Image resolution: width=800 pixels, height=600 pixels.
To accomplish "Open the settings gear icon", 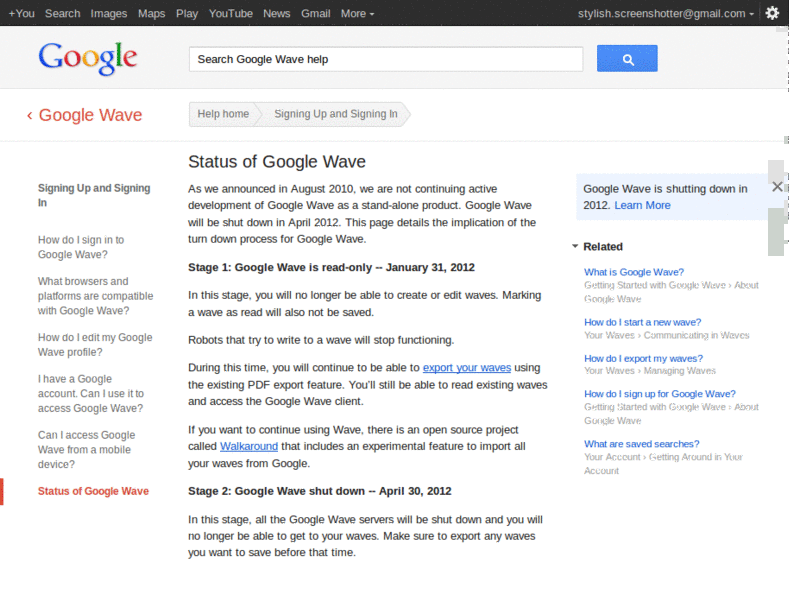I will (772, 13).
